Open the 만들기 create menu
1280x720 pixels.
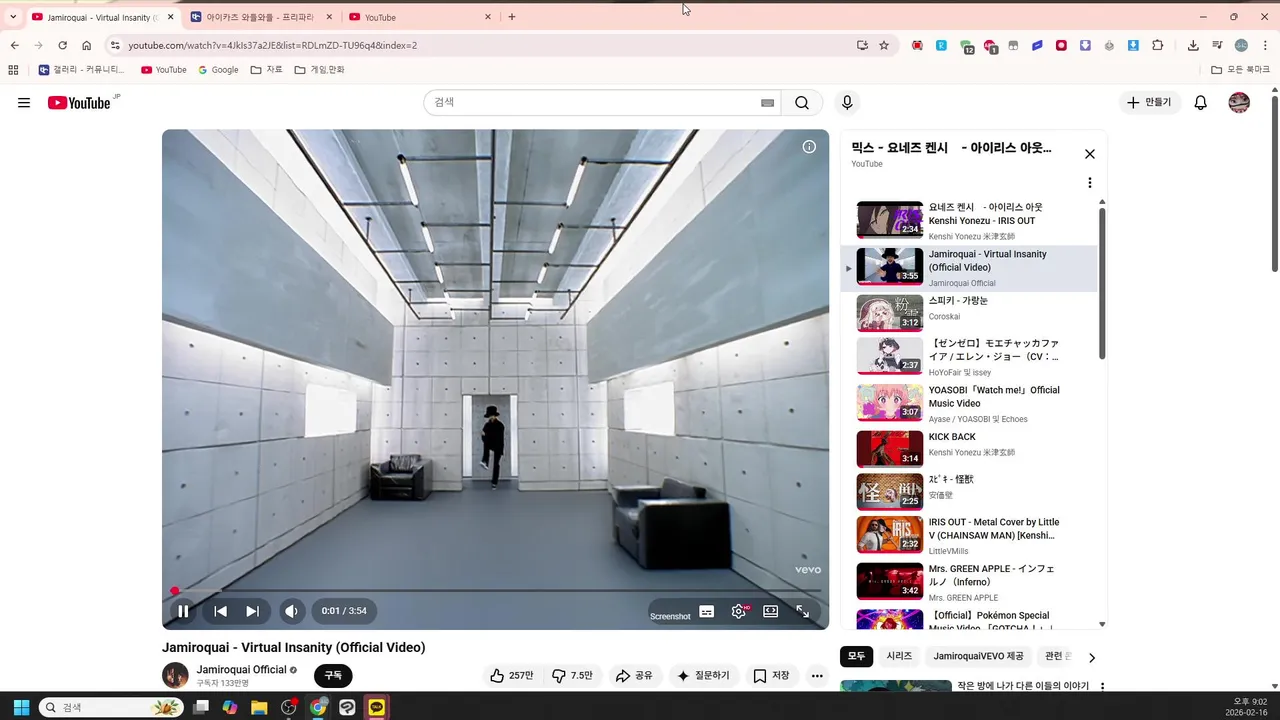click(1149, 103)
